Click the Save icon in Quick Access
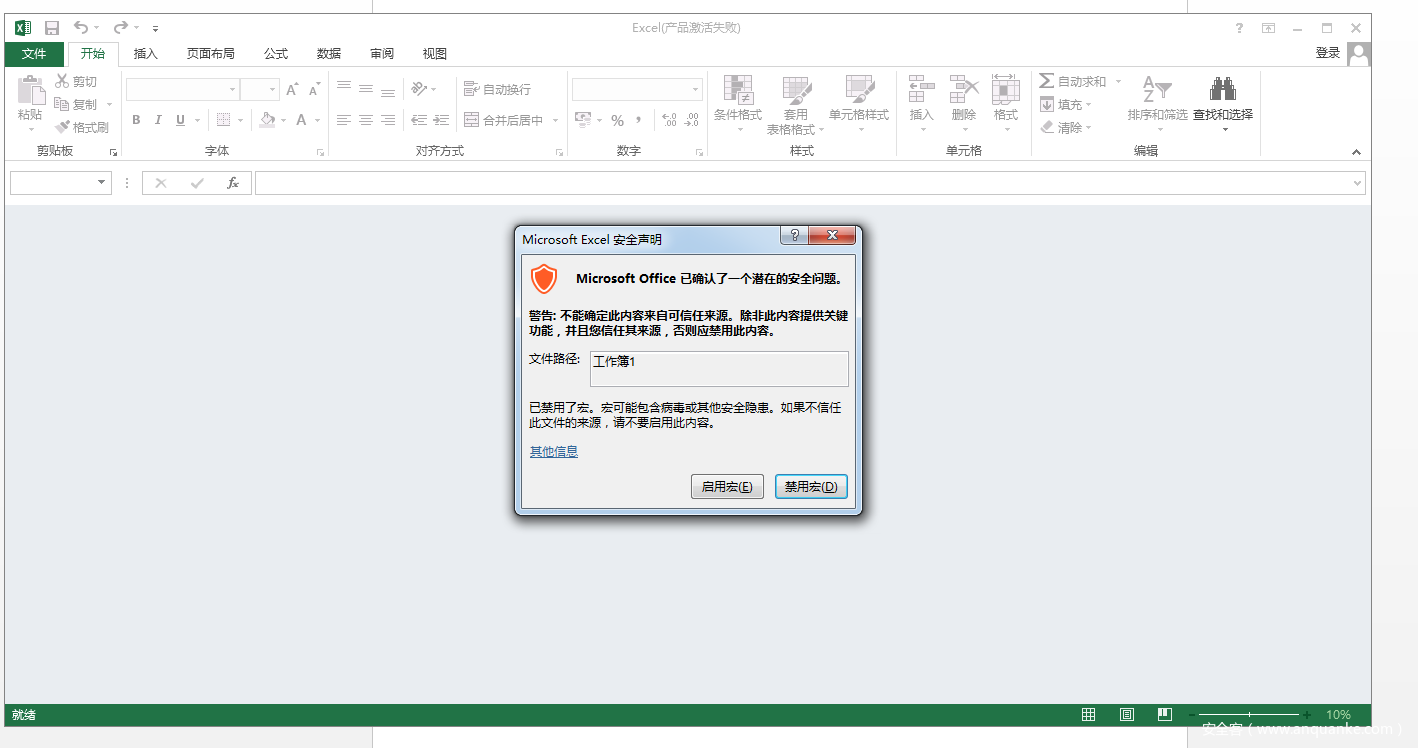This screenshot has height=748, width=1418. pos(52,28)
